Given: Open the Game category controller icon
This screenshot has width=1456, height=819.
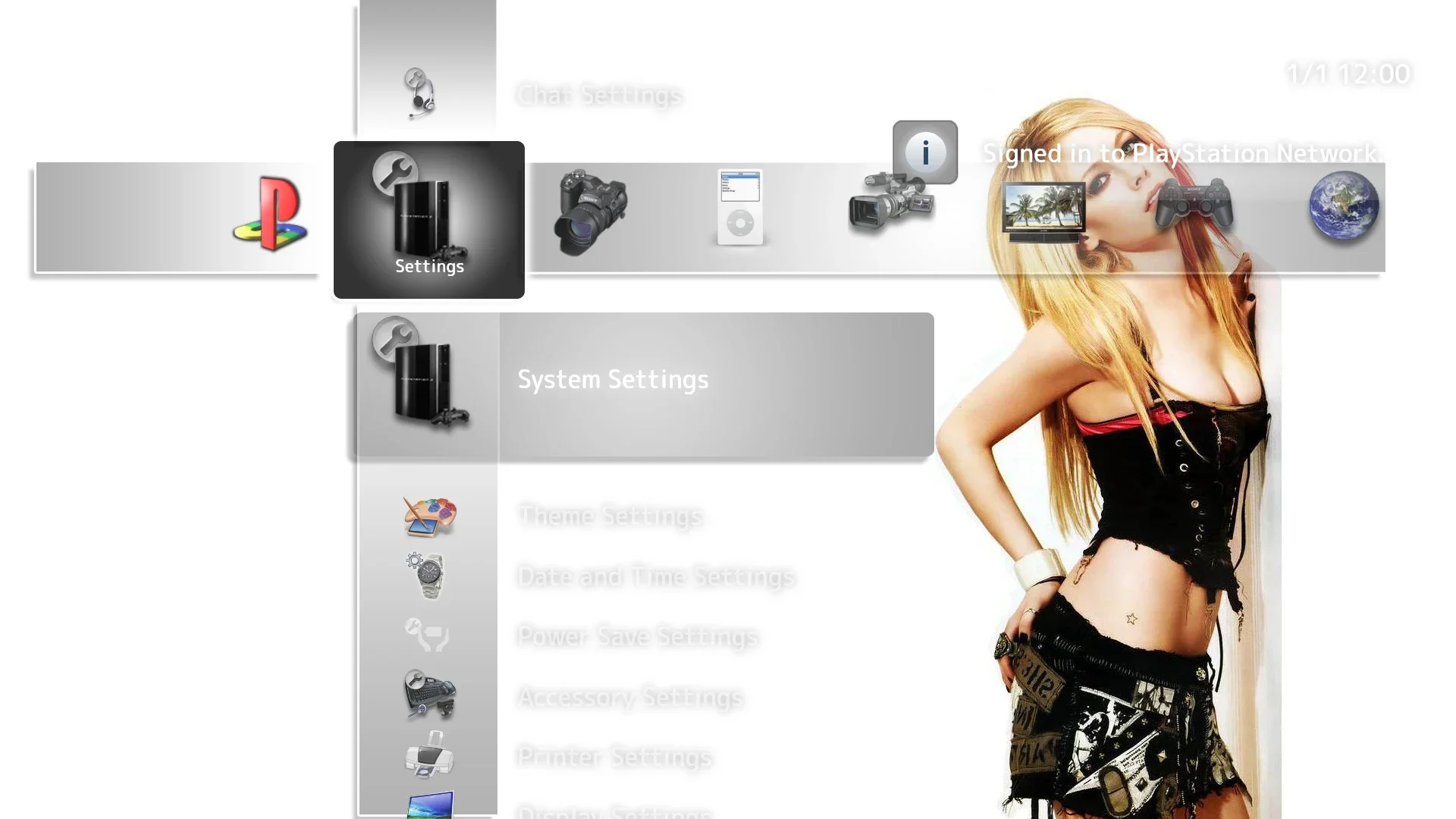Looking at the screenshot, I should click(x=1194, y=203).
